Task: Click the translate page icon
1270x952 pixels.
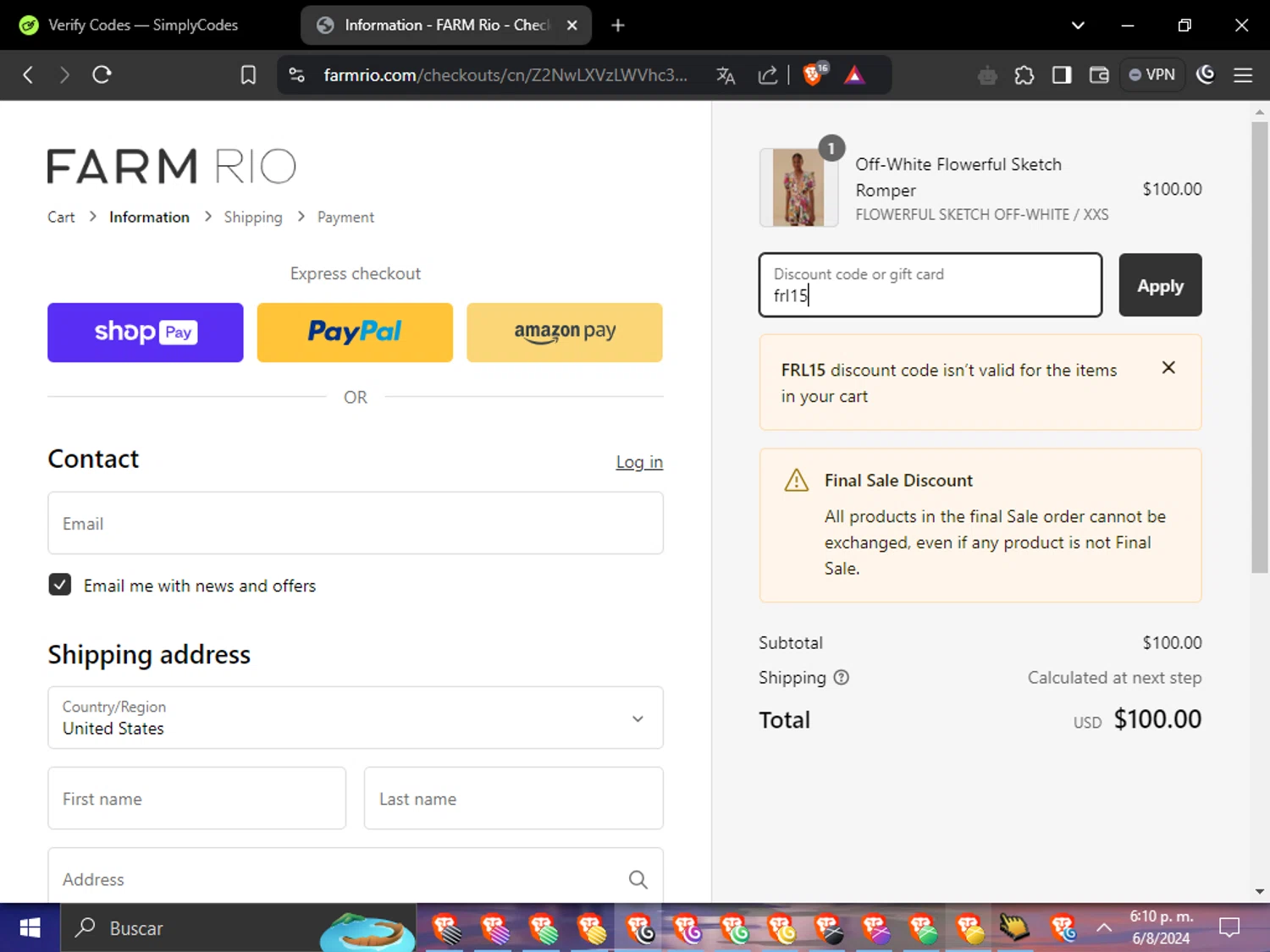Action: pos(726,75)
